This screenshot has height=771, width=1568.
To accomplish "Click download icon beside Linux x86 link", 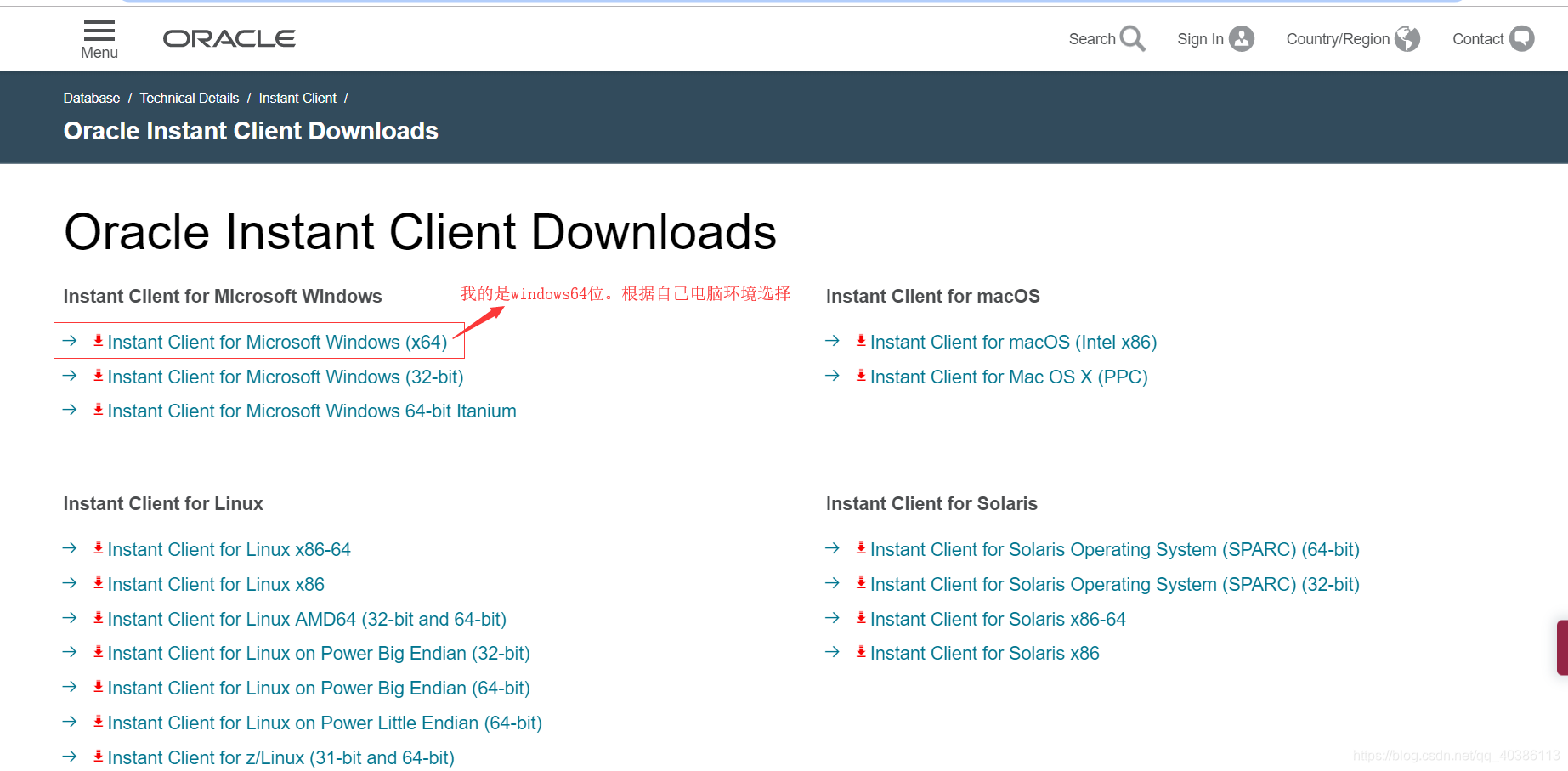I will click(99, 583).
